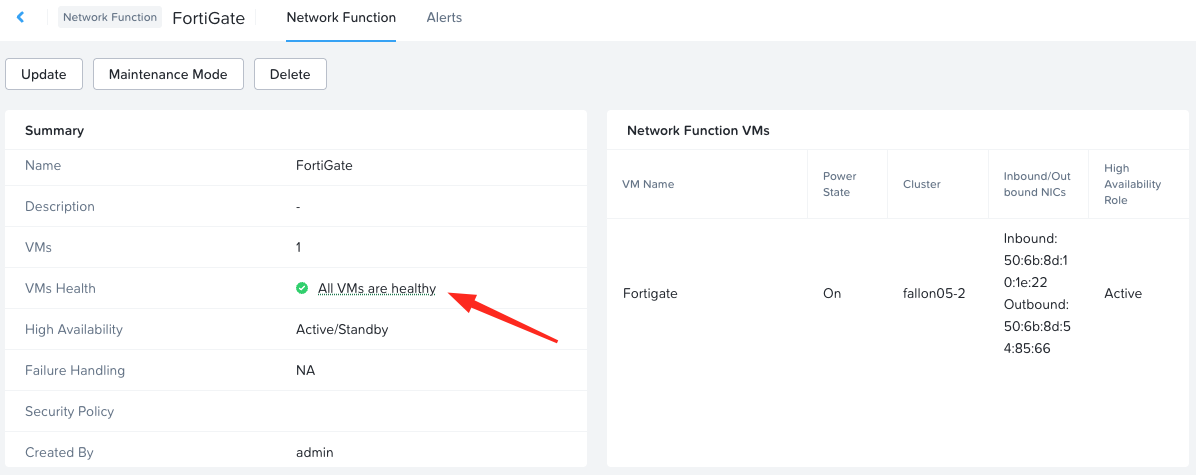1196x475 pixels.
Task: Open the Alerts tab
Action: pyautogui.click(x=444, y=18)
